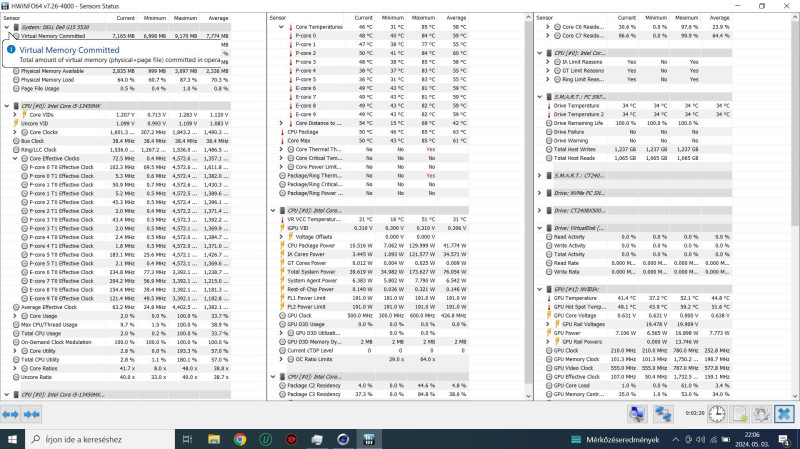The width and height of the screenshot is (800, 449).
Task: Click the Minimum column header in right panel
Action: click(x=656, y=18)
